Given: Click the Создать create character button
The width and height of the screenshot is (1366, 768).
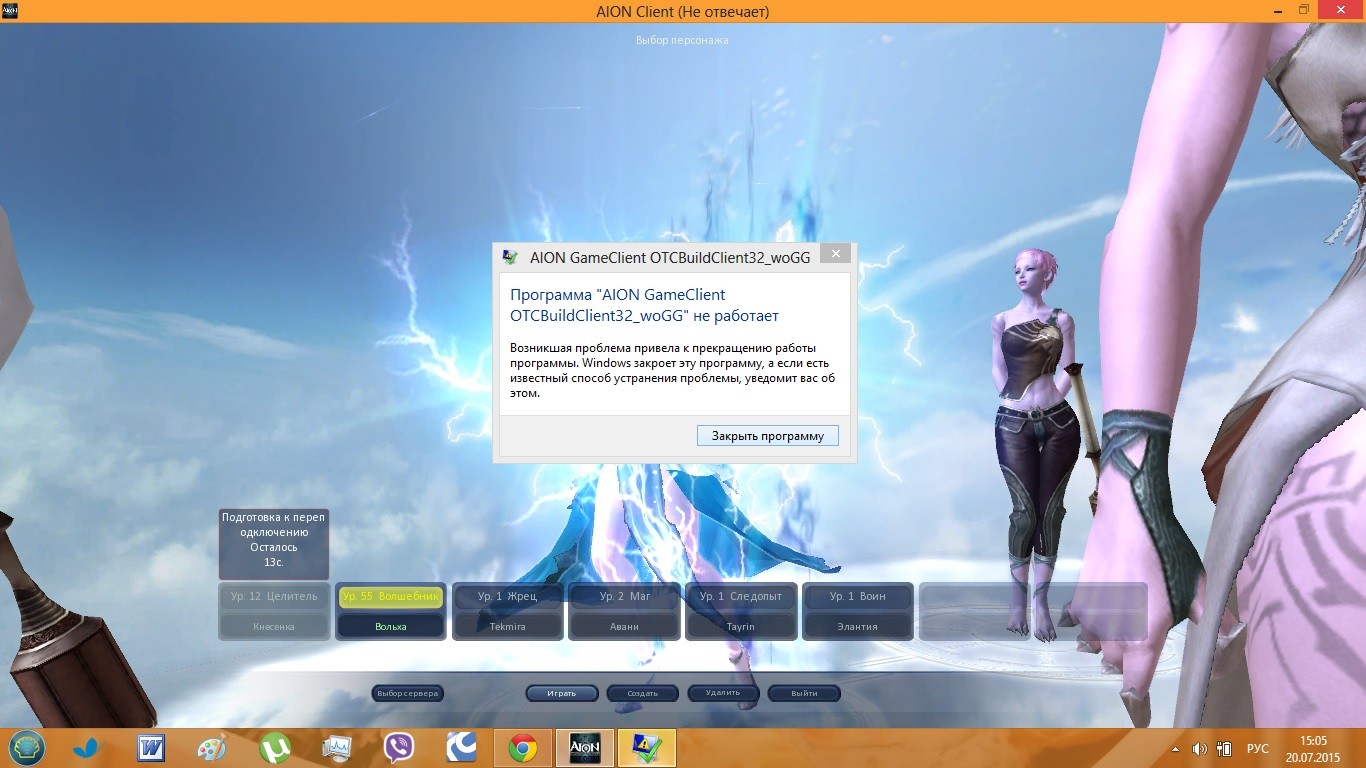Looking at the screenshot, I should [642, 693].
